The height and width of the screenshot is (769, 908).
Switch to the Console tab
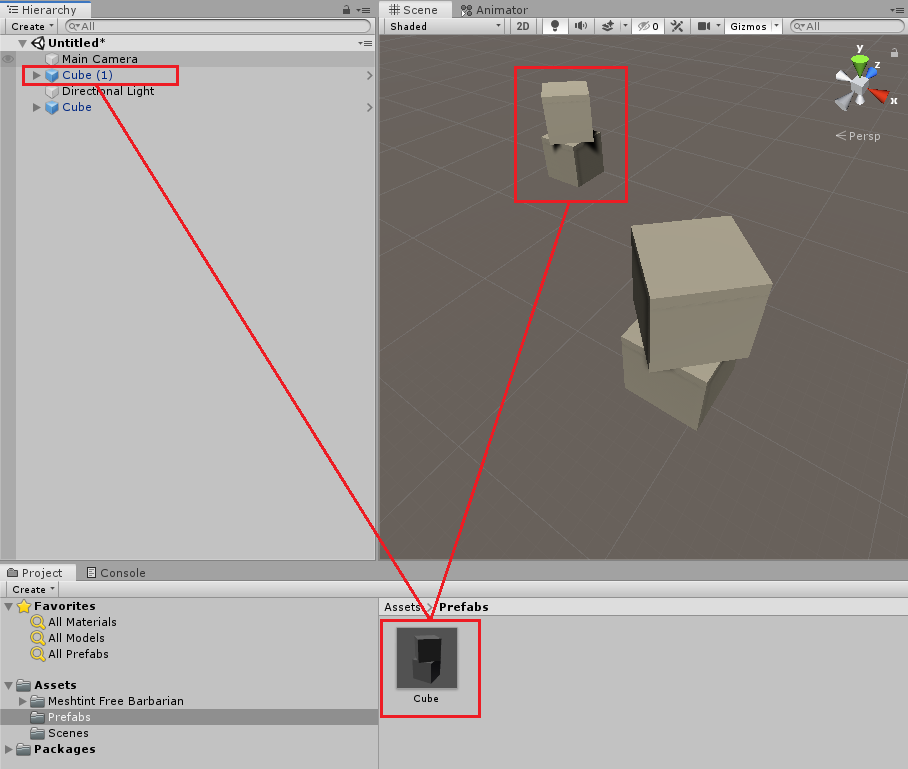pos(116,573)
